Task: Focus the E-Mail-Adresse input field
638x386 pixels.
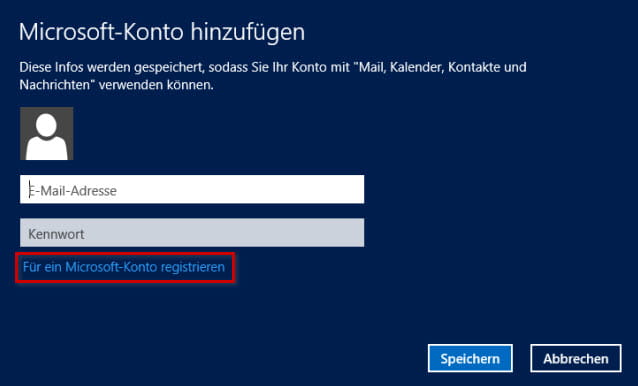Action: 192,189
